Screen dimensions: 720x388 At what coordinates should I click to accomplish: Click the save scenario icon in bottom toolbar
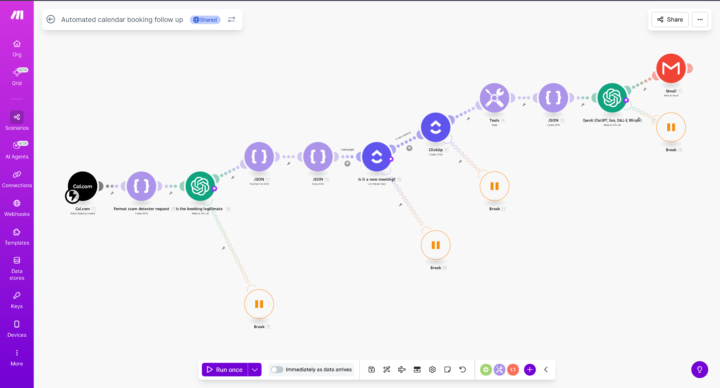[x=371, y=370]
